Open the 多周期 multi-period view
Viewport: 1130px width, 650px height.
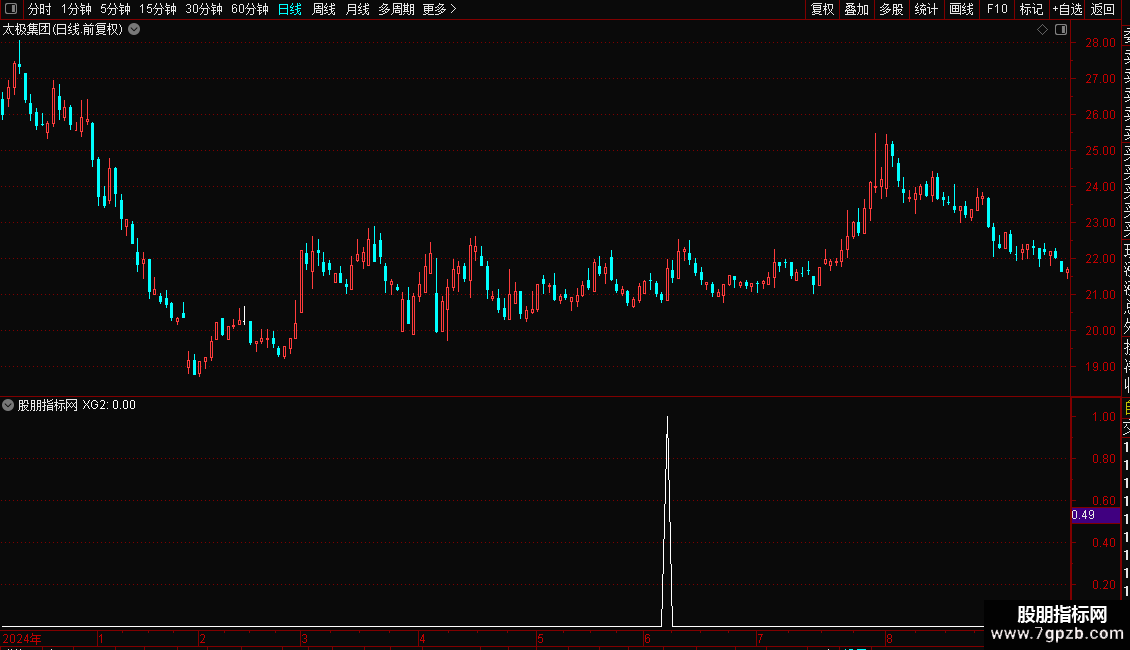point(396,9)
